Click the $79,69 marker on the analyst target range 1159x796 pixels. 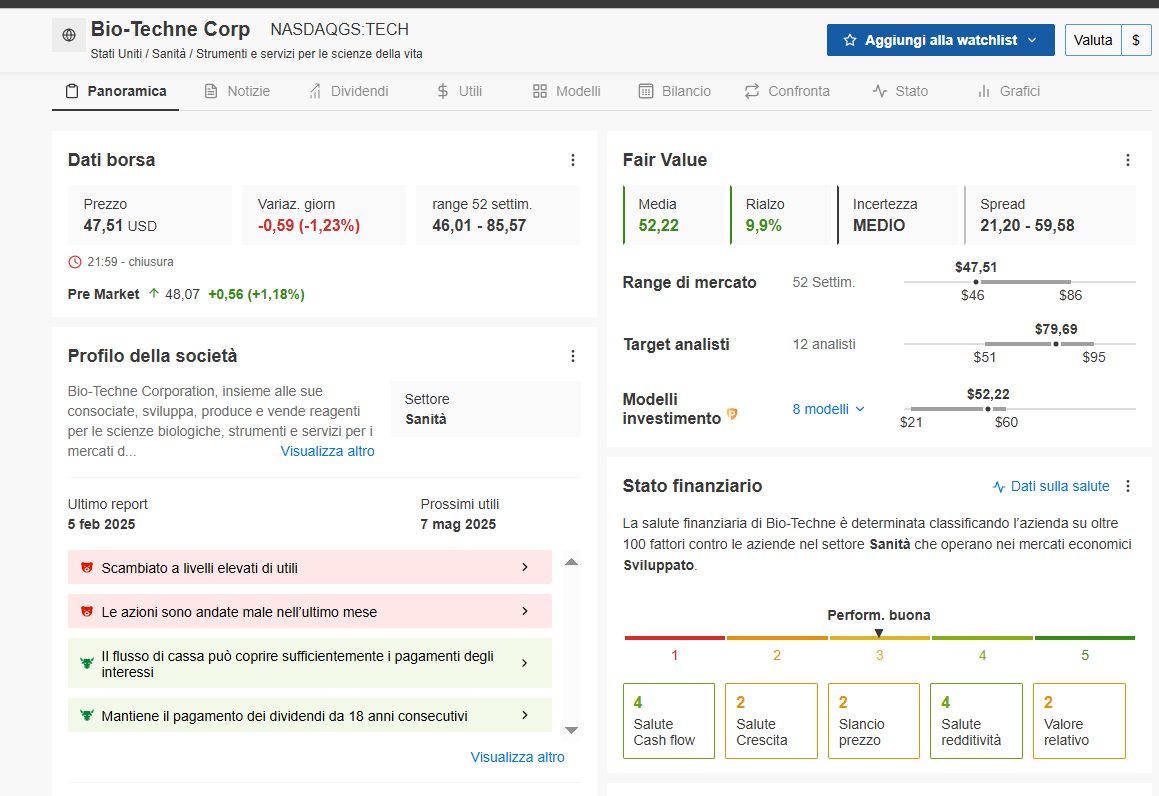point(1056,344)
